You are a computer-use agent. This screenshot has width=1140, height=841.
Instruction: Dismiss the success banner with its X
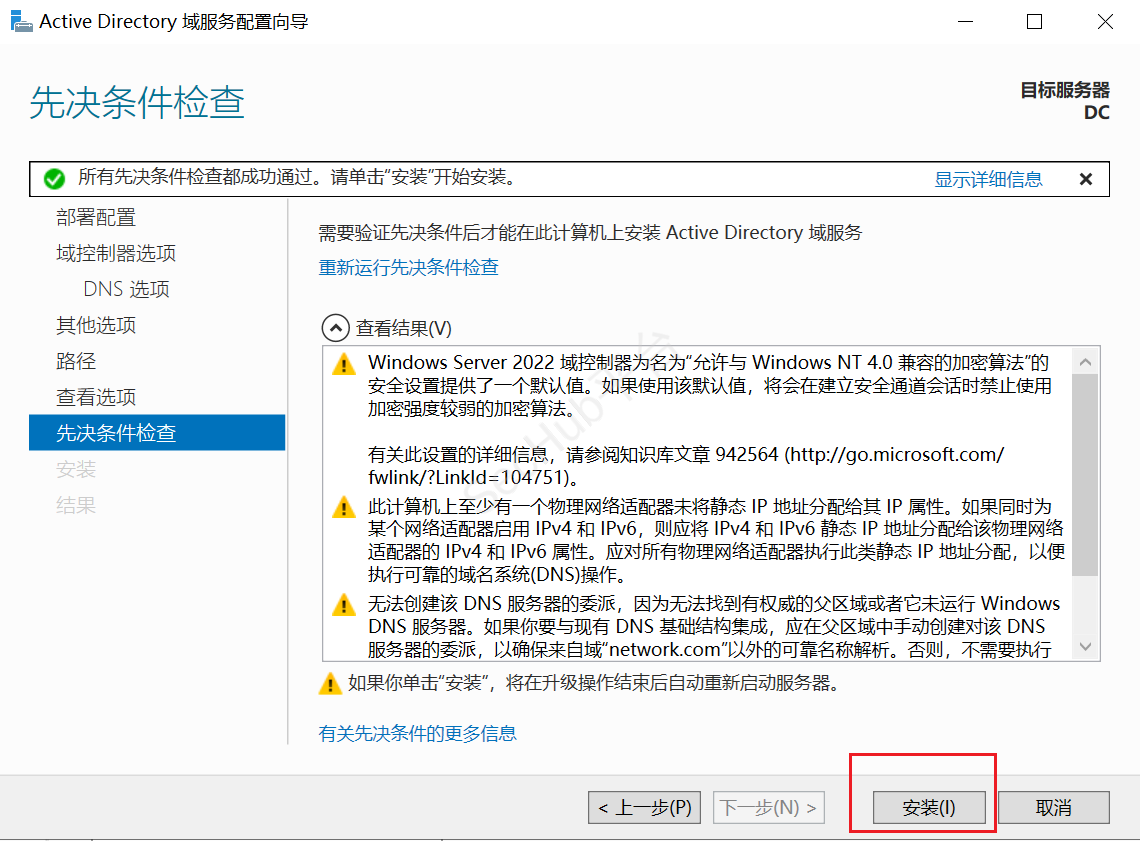tap(1086, 179)
